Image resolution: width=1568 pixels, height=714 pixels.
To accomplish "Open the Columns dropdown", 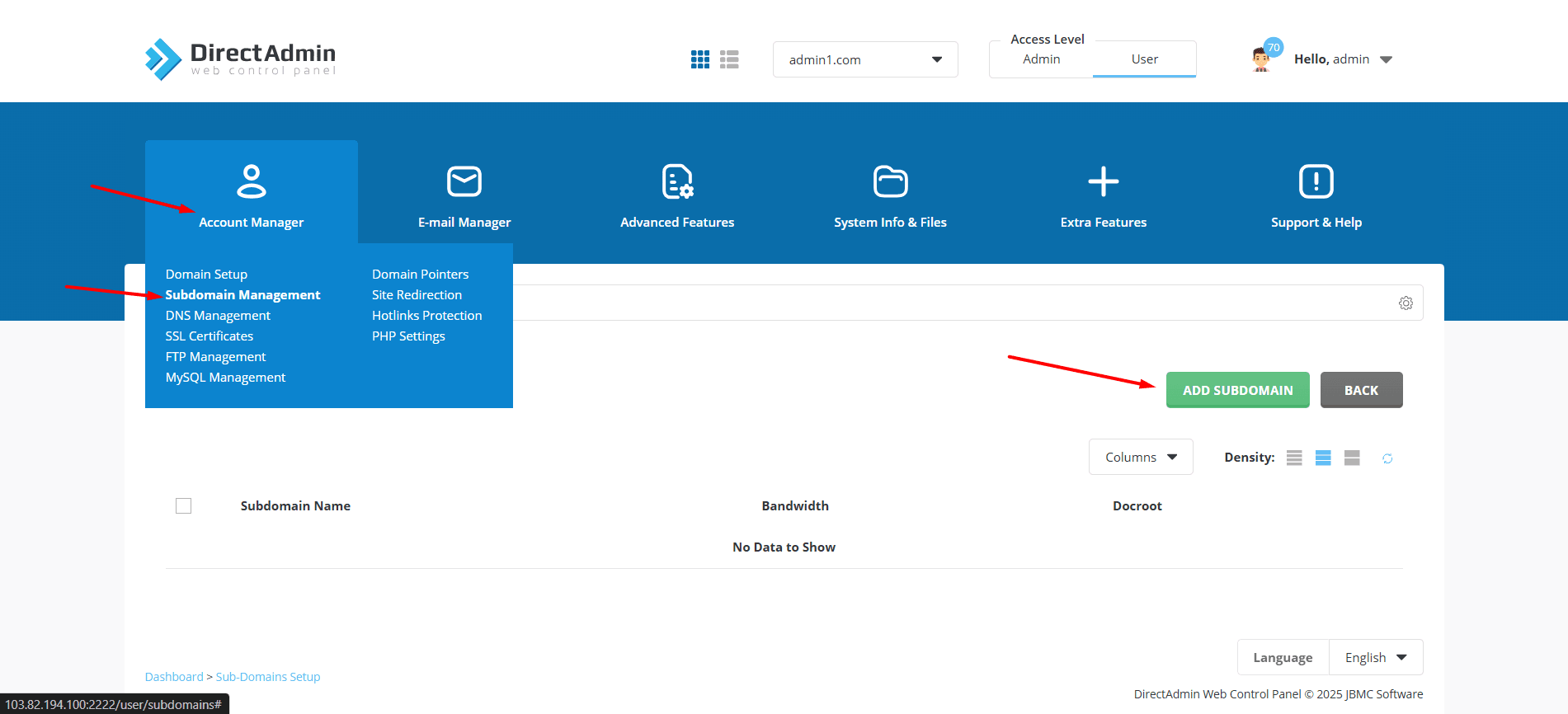I will pos(1140,457).
